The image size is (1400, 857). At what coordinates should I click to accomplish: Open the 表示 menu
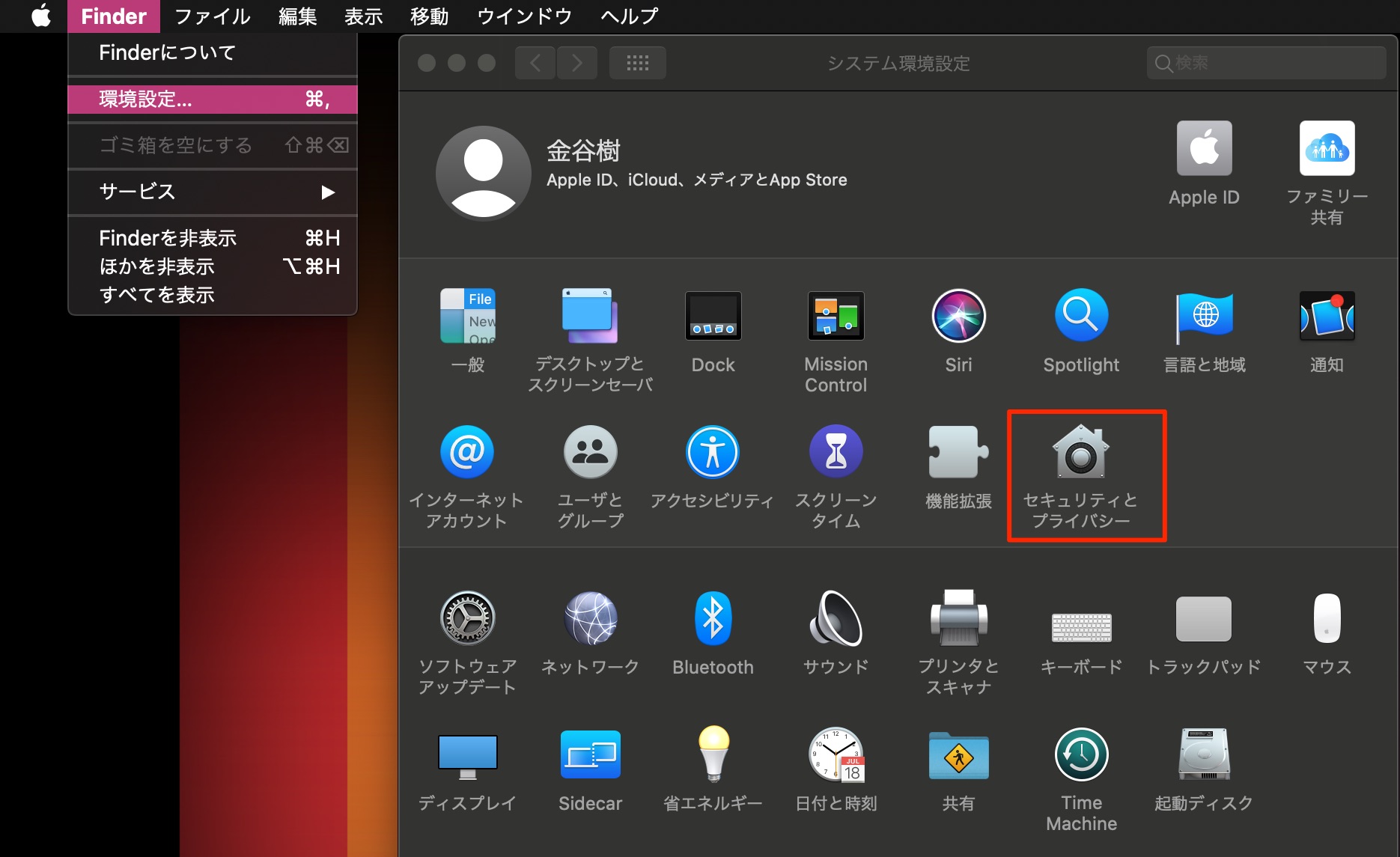point(364,16)
